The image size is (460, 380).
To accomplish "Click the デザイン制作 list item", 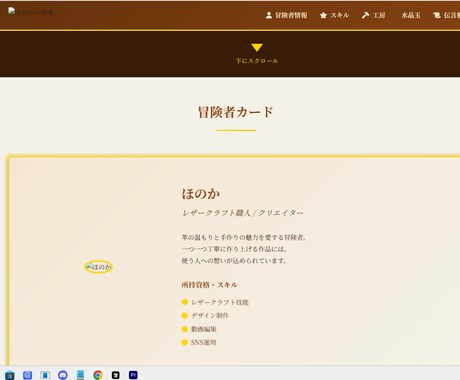I will coord(210,315).
